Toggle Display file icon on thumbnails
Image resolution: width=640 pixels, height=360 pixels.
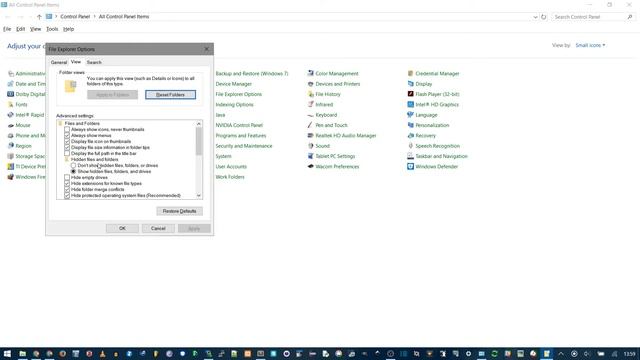click(x=67, y=141)
